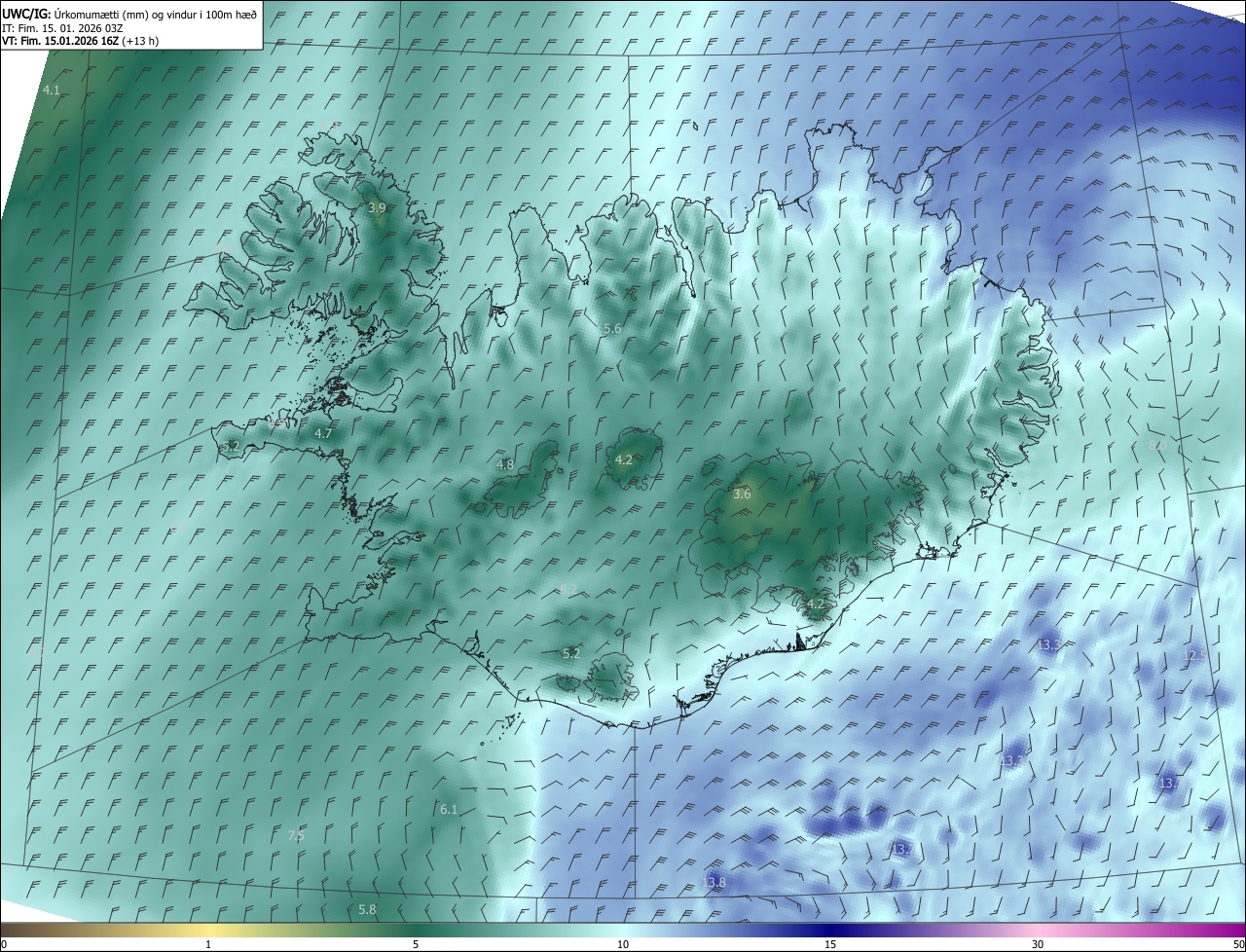Select the '15' tick label on the legend
1246x952 pixels.
click(830, 944)
